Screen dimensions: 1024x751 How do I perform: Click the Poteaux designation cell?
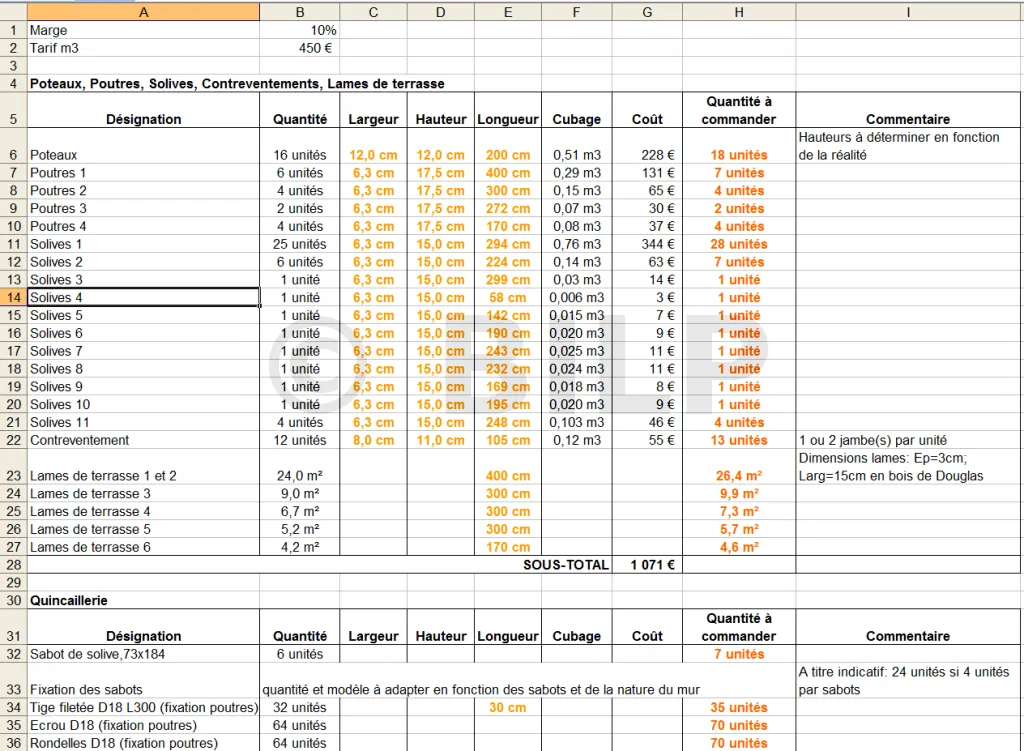tap(143, 155)
